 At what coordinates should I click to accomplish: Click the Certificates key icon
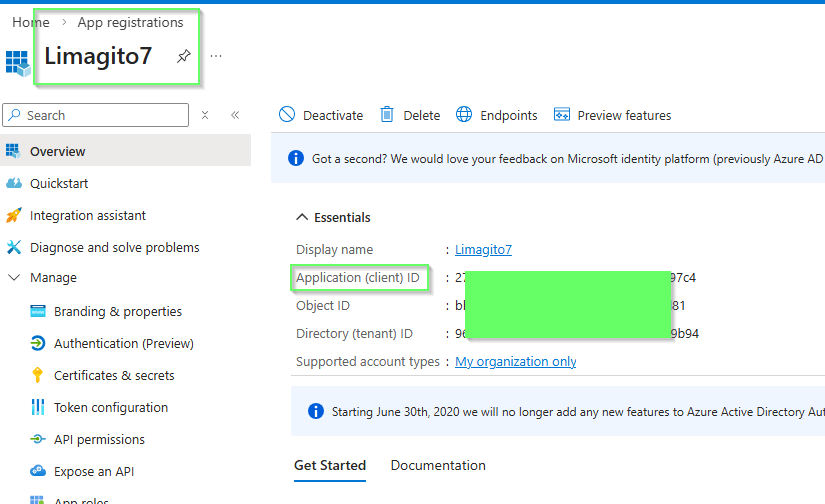pos(37,375)
